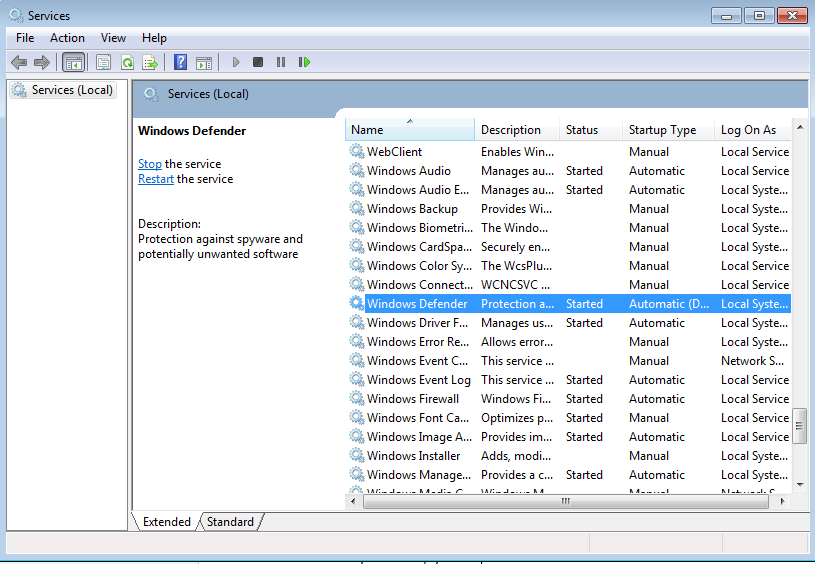
Task: Click the Network S... cell of Windows Event C...
Action: (x=752, y=361)
